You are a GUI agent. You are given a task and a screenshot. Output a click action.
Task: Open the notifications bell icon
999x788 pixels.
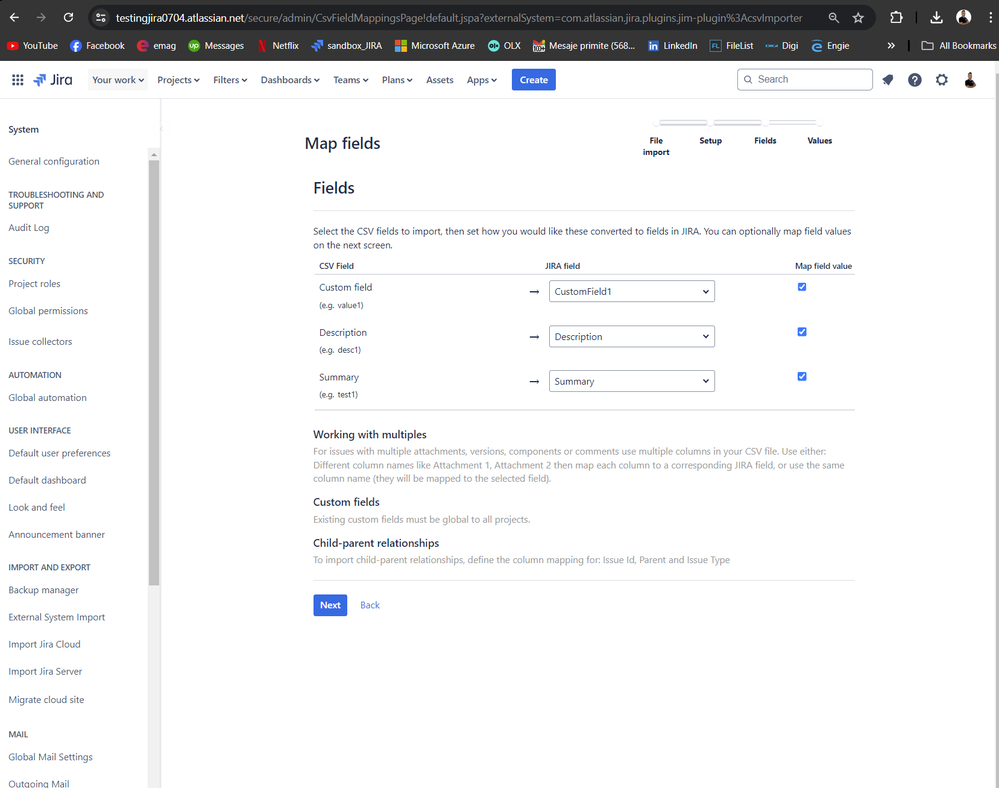pos(888,80)
